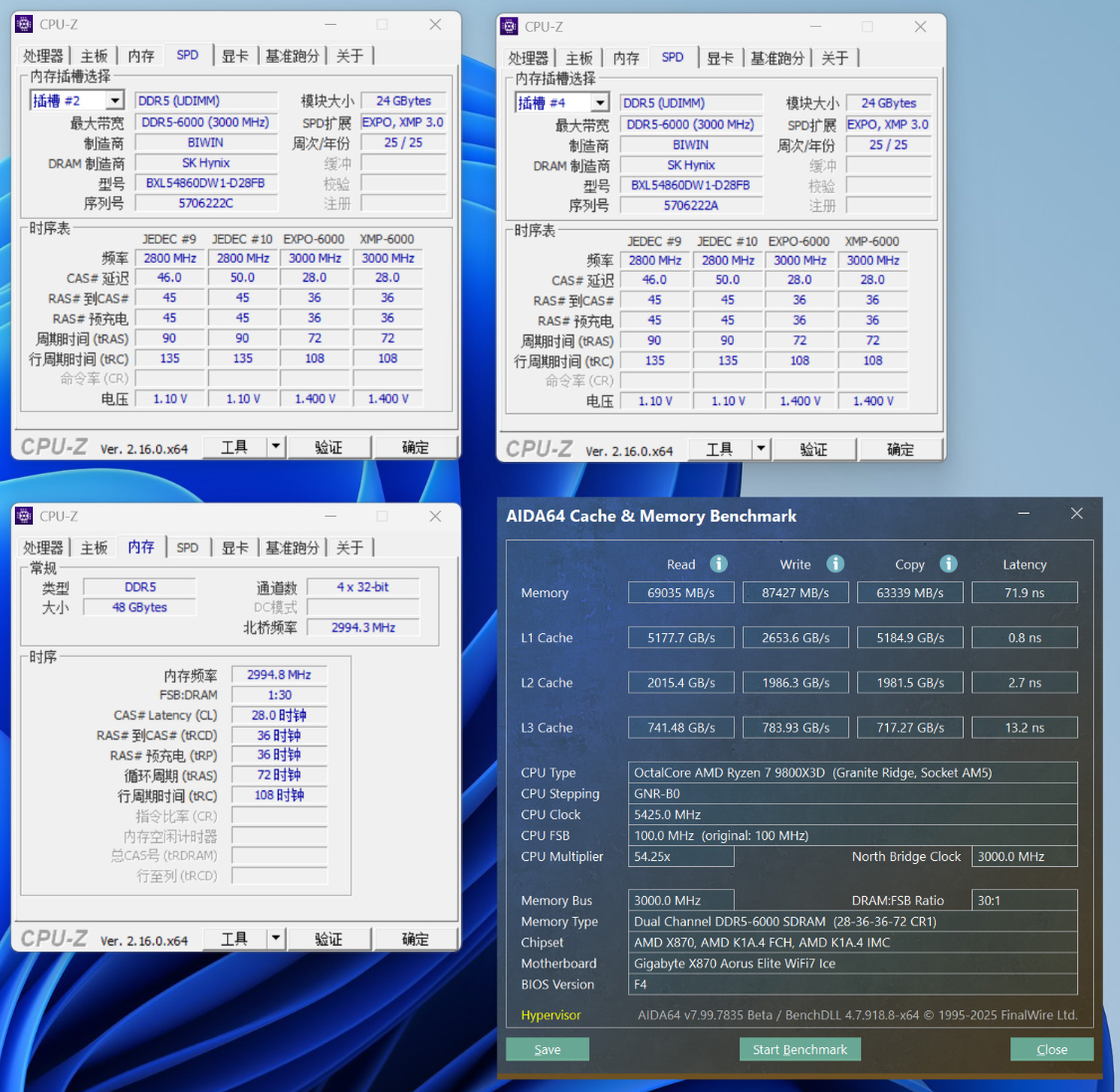Viewport: 1120px width, 1092px height.
Task: Click the L3 Cache Read value 741.48 GB/s
Action: tap(681, 728)
